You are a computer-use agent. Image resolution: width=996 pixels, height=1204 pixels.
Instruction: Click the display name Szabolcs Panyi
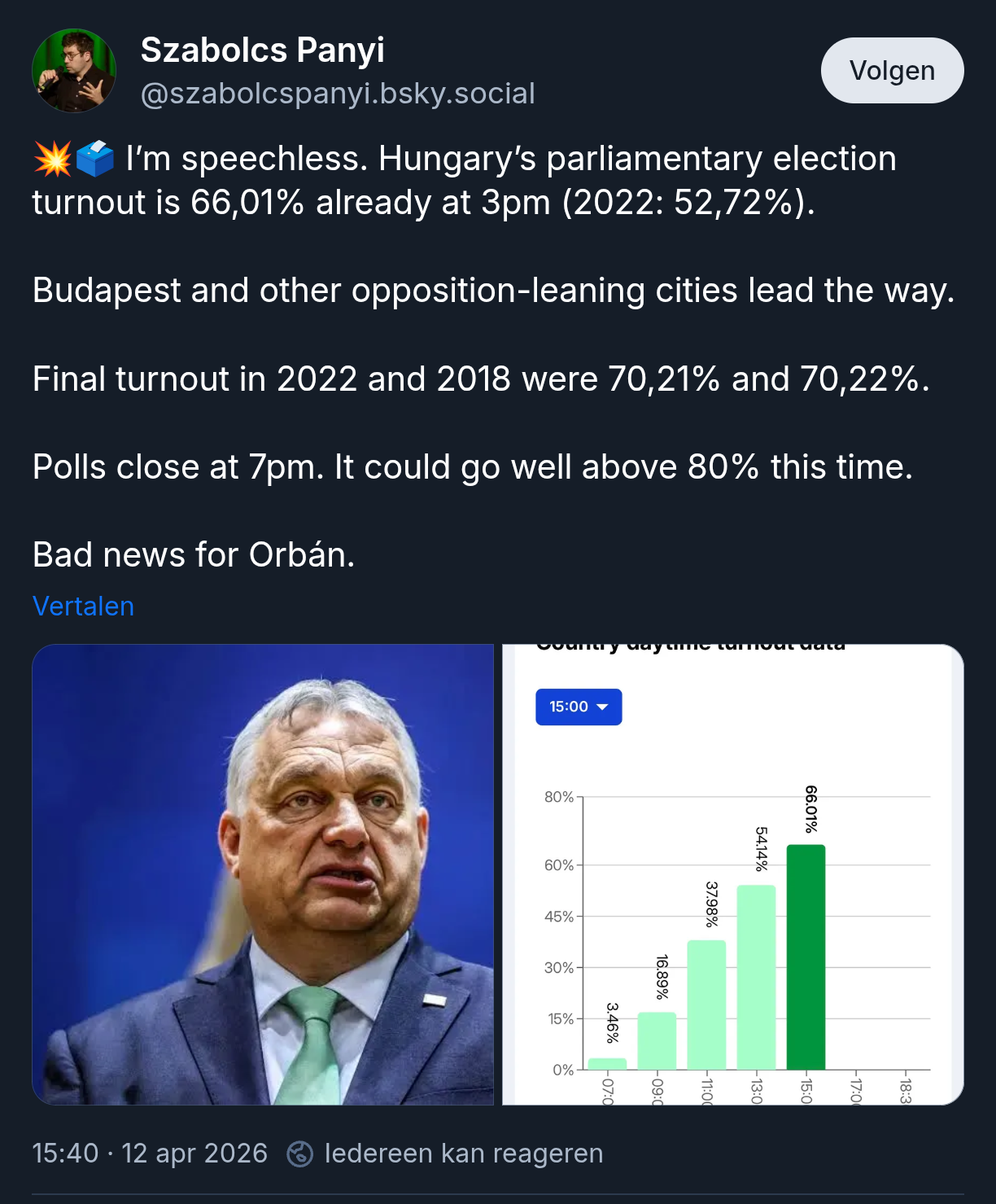click(x=262, y=50)
